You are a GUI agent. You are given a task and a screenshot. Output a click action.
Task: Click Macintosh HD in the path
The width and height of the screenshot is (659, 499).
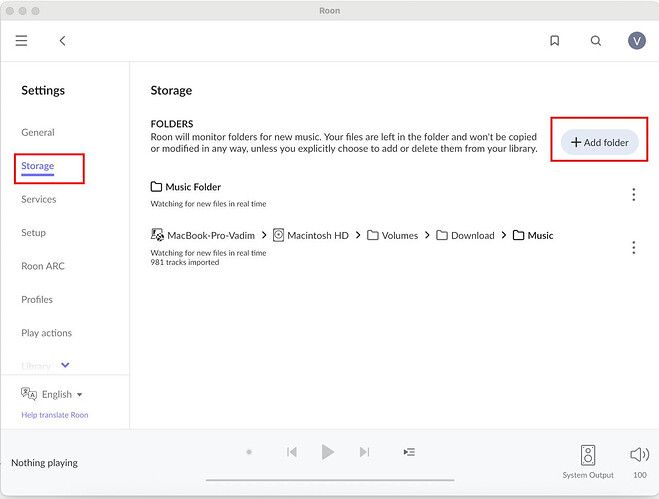click(x=318, y=235)
